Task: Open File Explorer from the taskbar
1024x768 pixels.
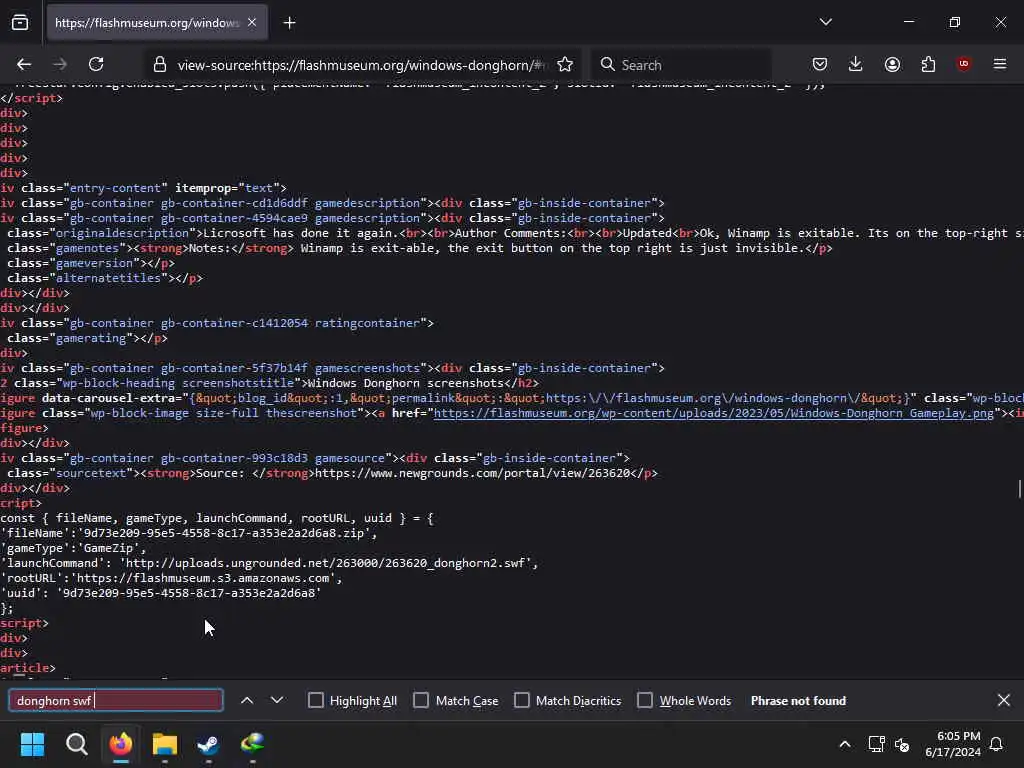Action: [165, 744]
